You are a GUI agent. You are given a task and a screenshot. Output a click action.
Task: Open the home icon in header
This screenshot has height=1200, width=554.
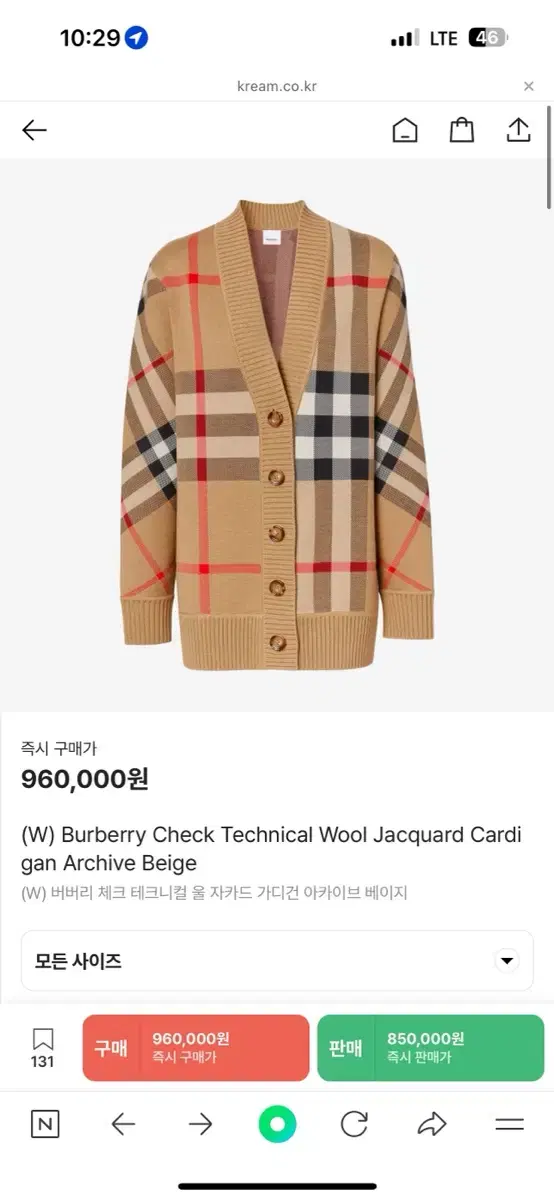coord(405,130)
